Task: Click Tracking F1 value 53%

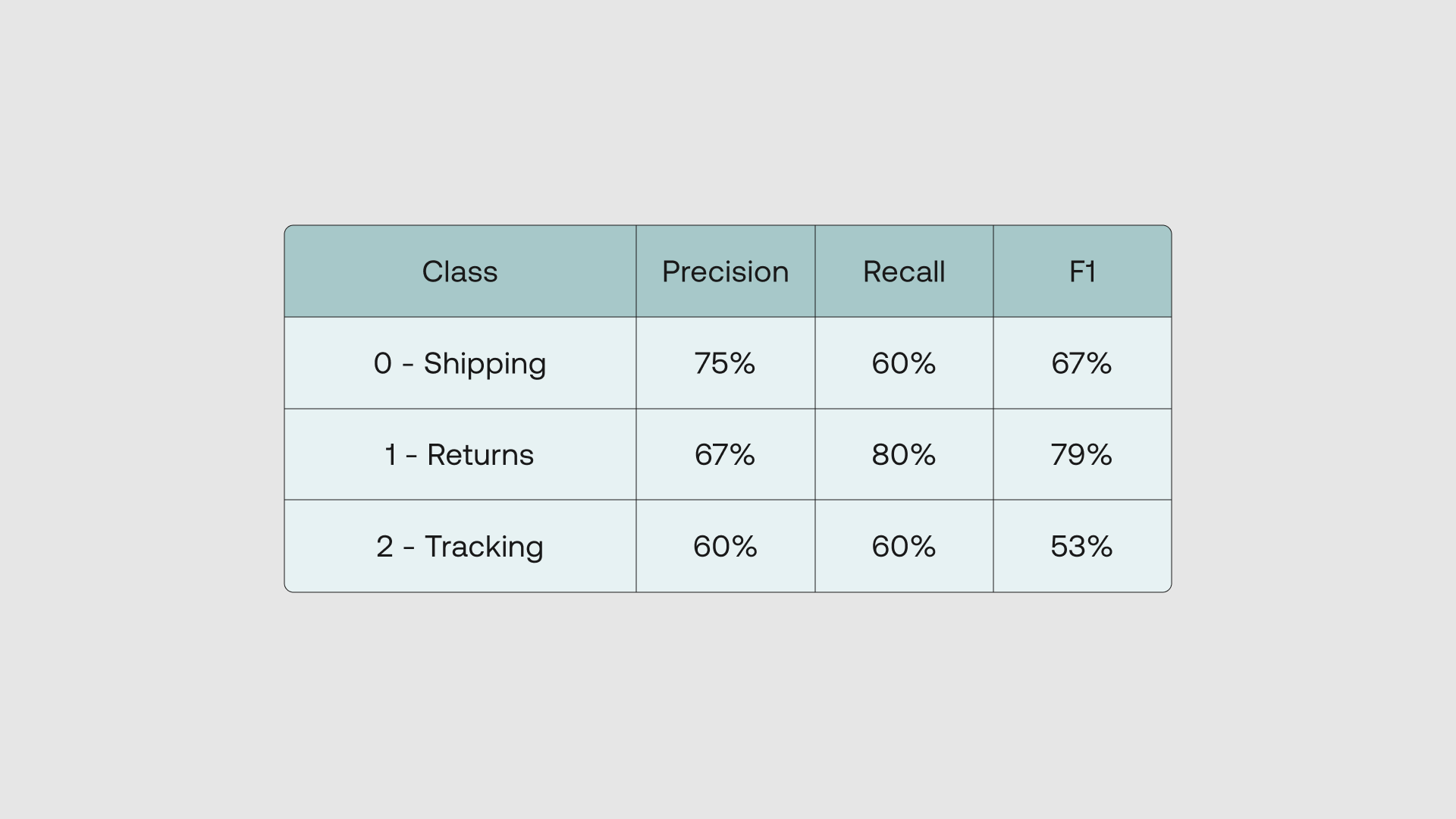Action: [x=1082, y=547]
